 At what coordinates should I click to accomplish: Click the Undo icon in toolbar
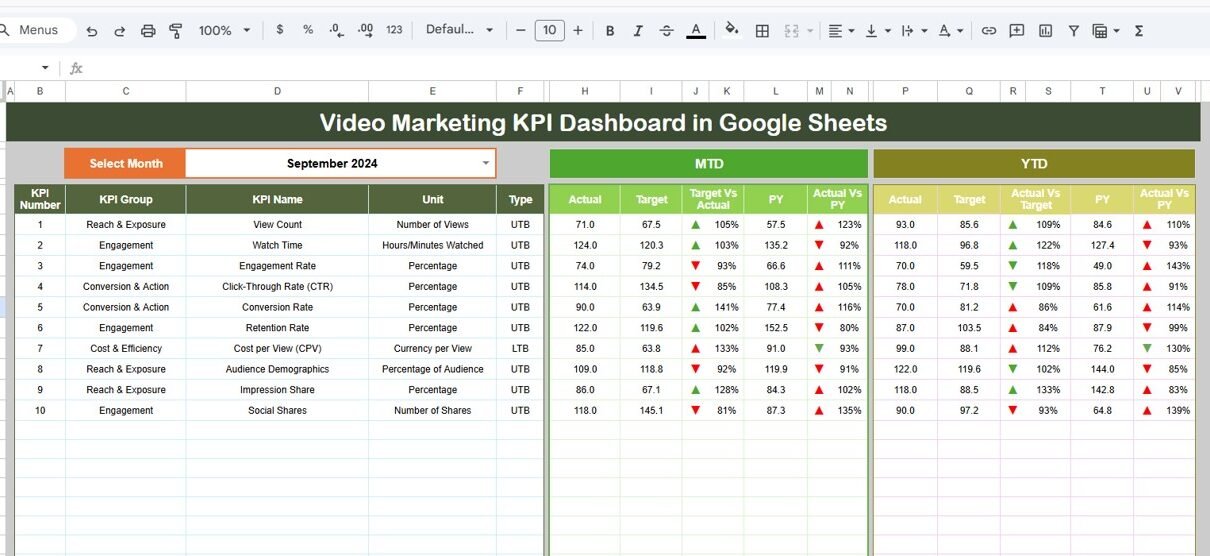tap(92, 31)
